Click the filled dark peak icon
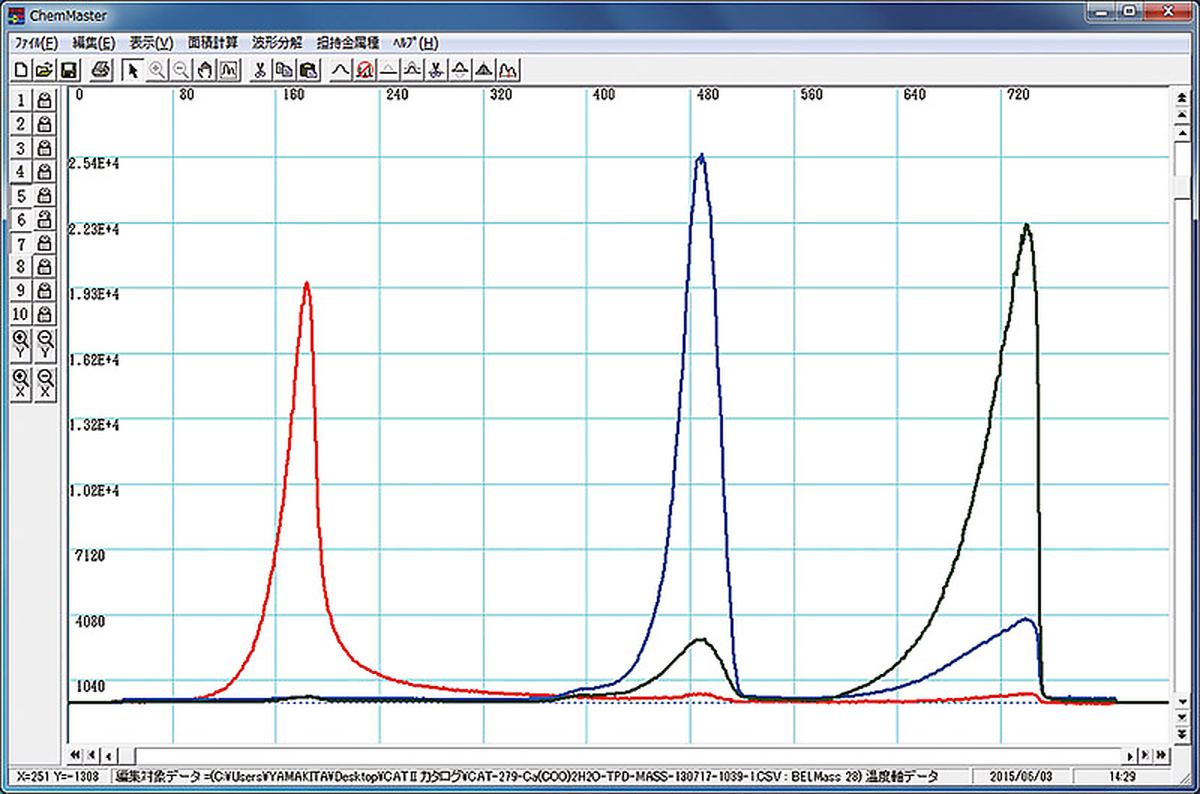1200x794 pixels. pos(483,70)
